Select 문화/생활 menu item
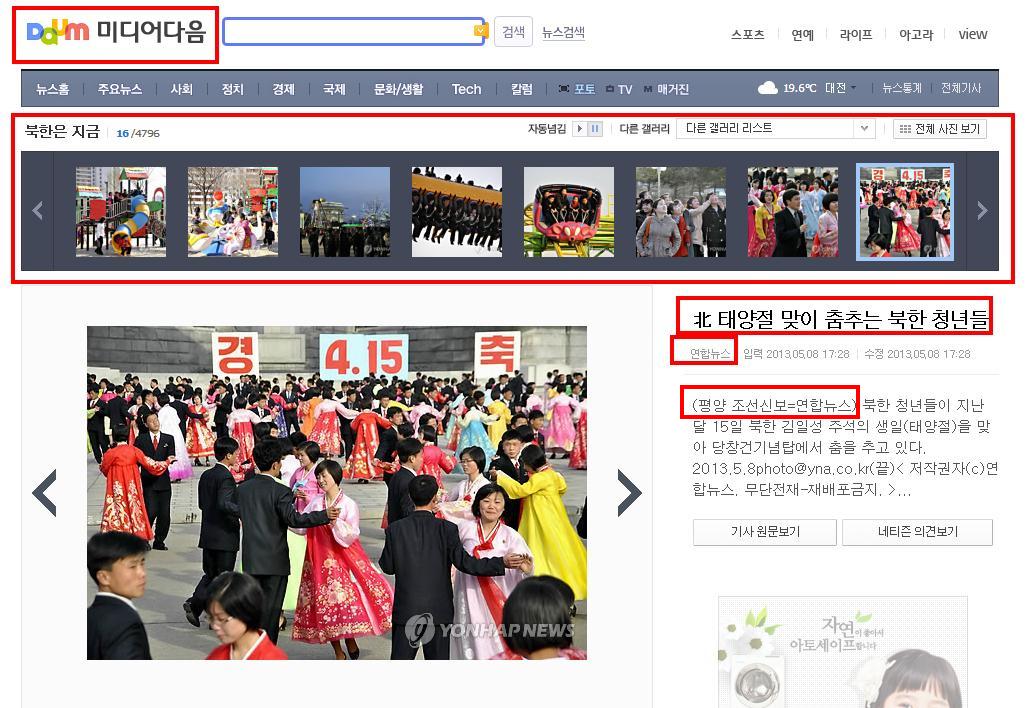Screen dimensions: 1026x708 pyautogui.click(x=398, y=89)
